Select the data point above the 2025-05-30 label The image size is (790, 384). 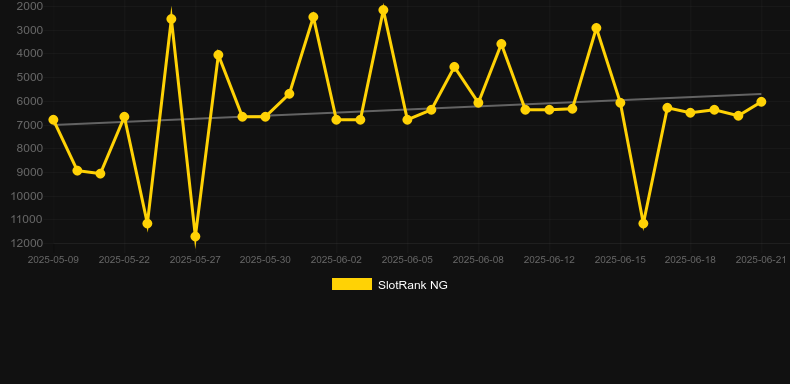pyautogui.click(x=265, y=116)
